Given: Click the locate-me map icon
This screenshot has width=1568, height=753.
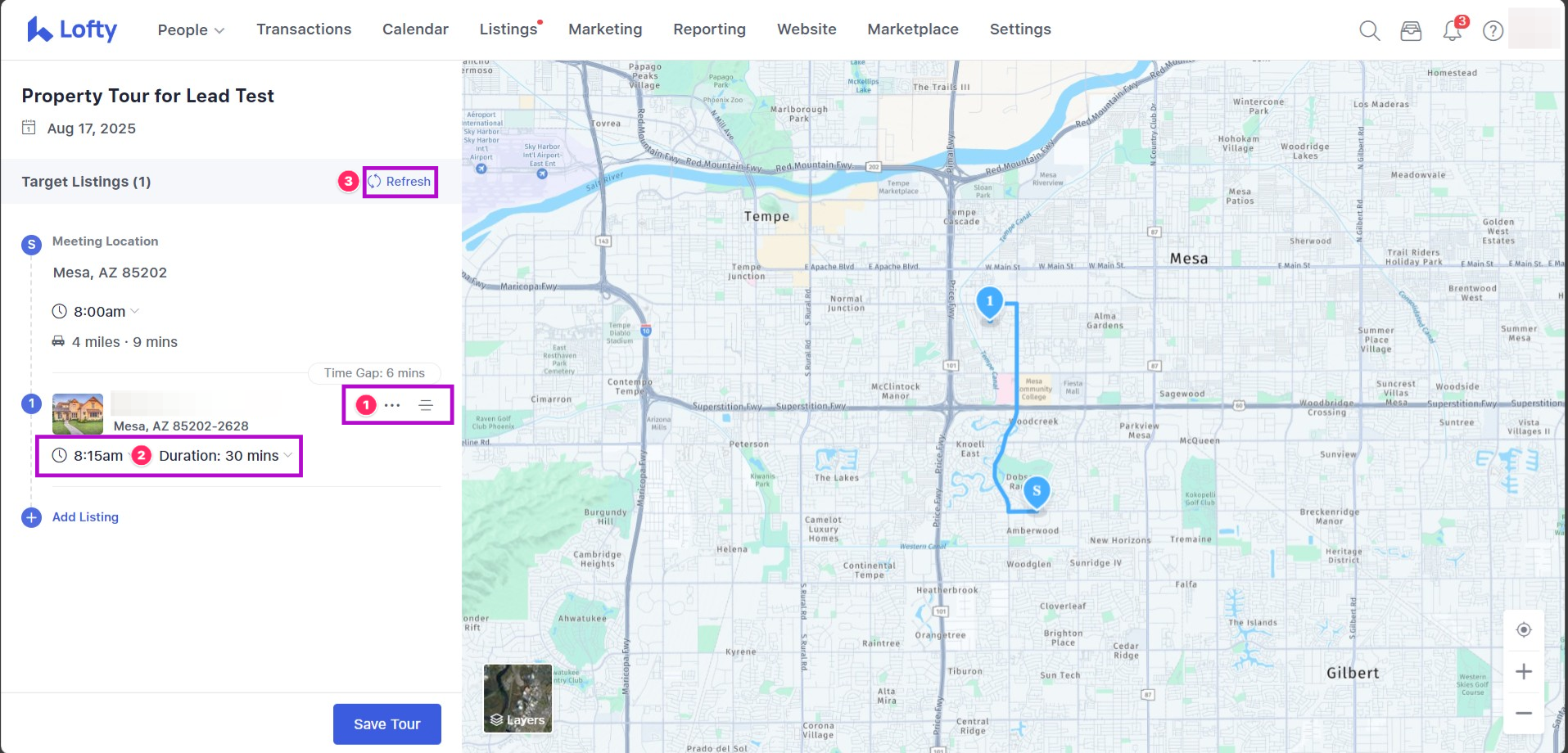Looking at the screenshot, I should 1523,629.
